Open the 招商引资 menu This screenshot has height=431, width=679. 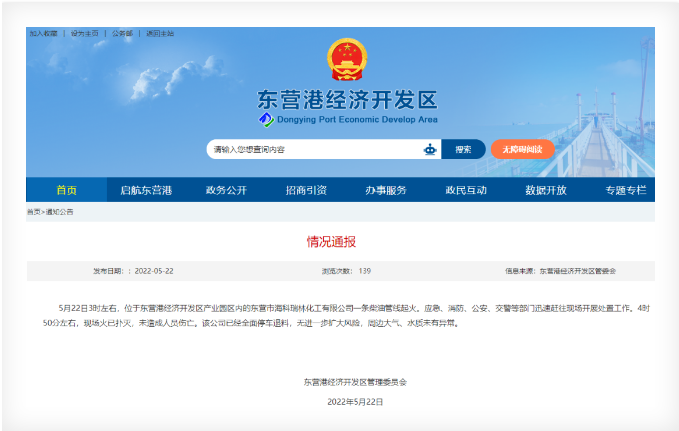[306, 190]
